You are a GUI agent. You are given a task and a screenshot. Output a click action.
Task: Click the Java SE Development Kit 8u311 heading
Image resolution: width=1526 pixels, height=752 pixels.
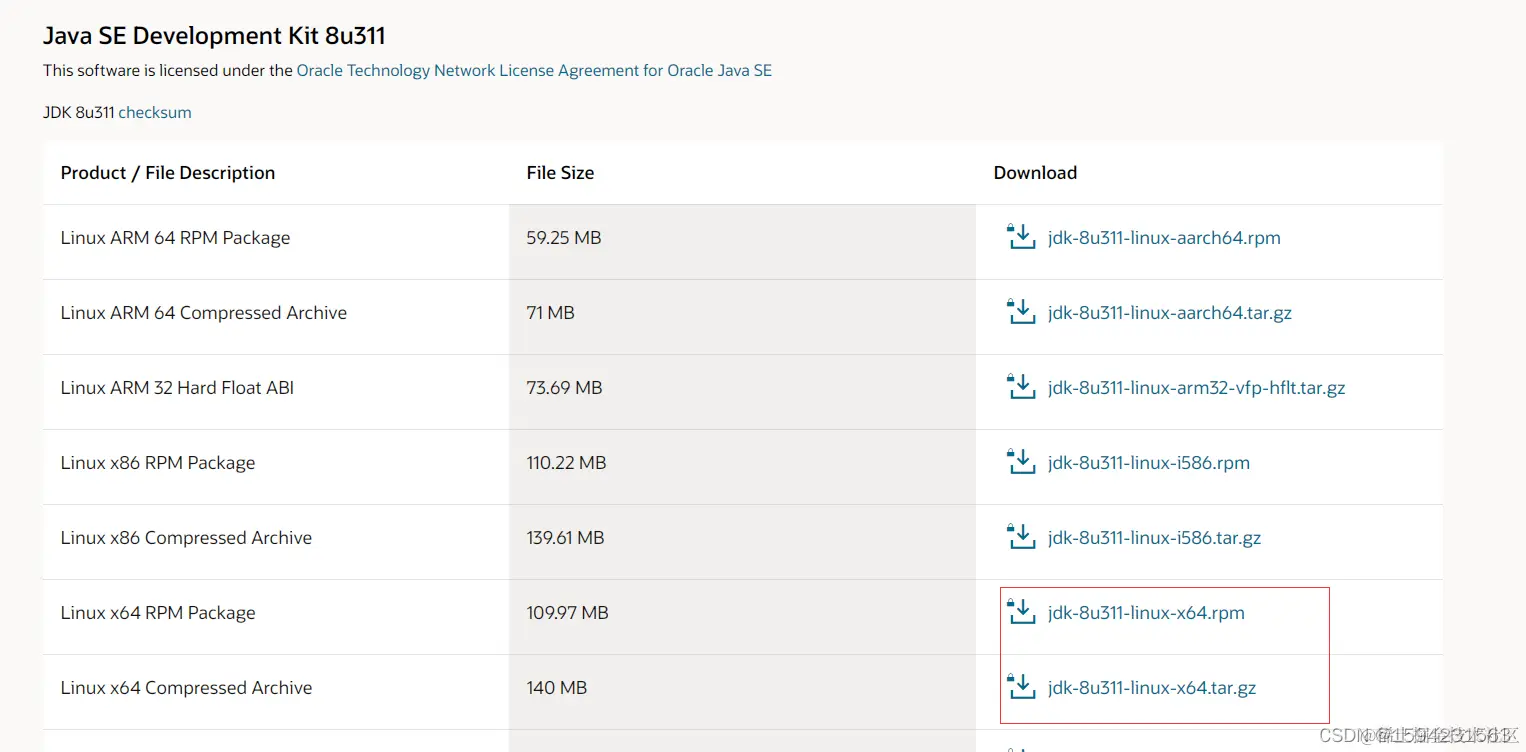click(214, 36)
